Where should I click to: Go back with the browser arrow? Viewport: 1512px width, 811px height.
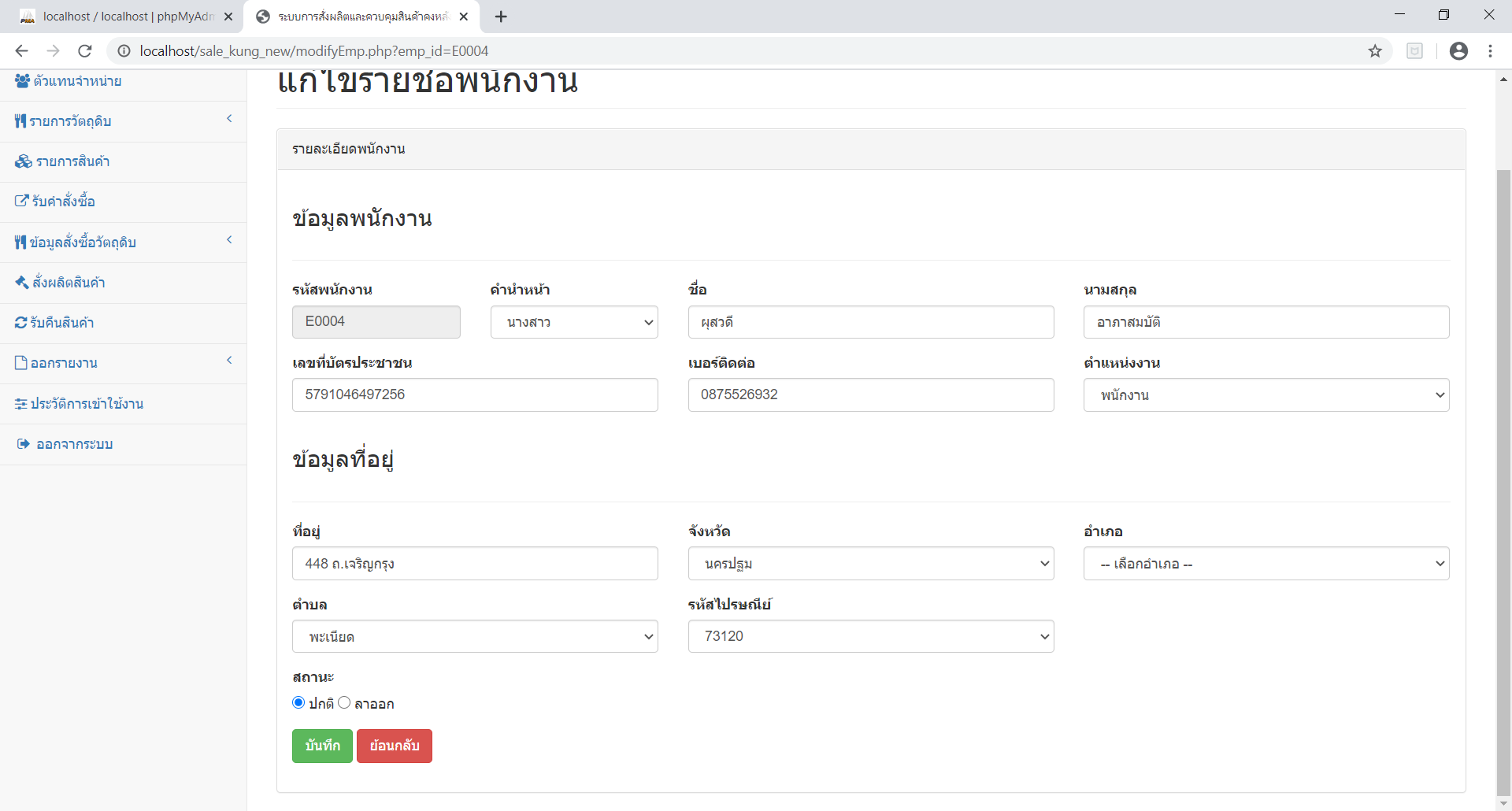pos(21,51)
